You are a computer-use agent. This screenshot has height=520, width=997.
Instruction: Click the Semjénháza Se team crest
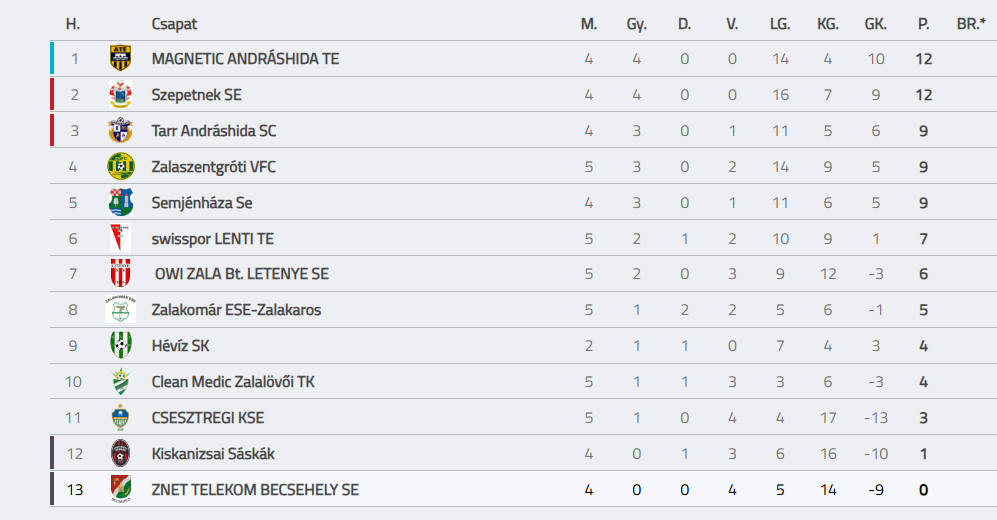(120, 202)
